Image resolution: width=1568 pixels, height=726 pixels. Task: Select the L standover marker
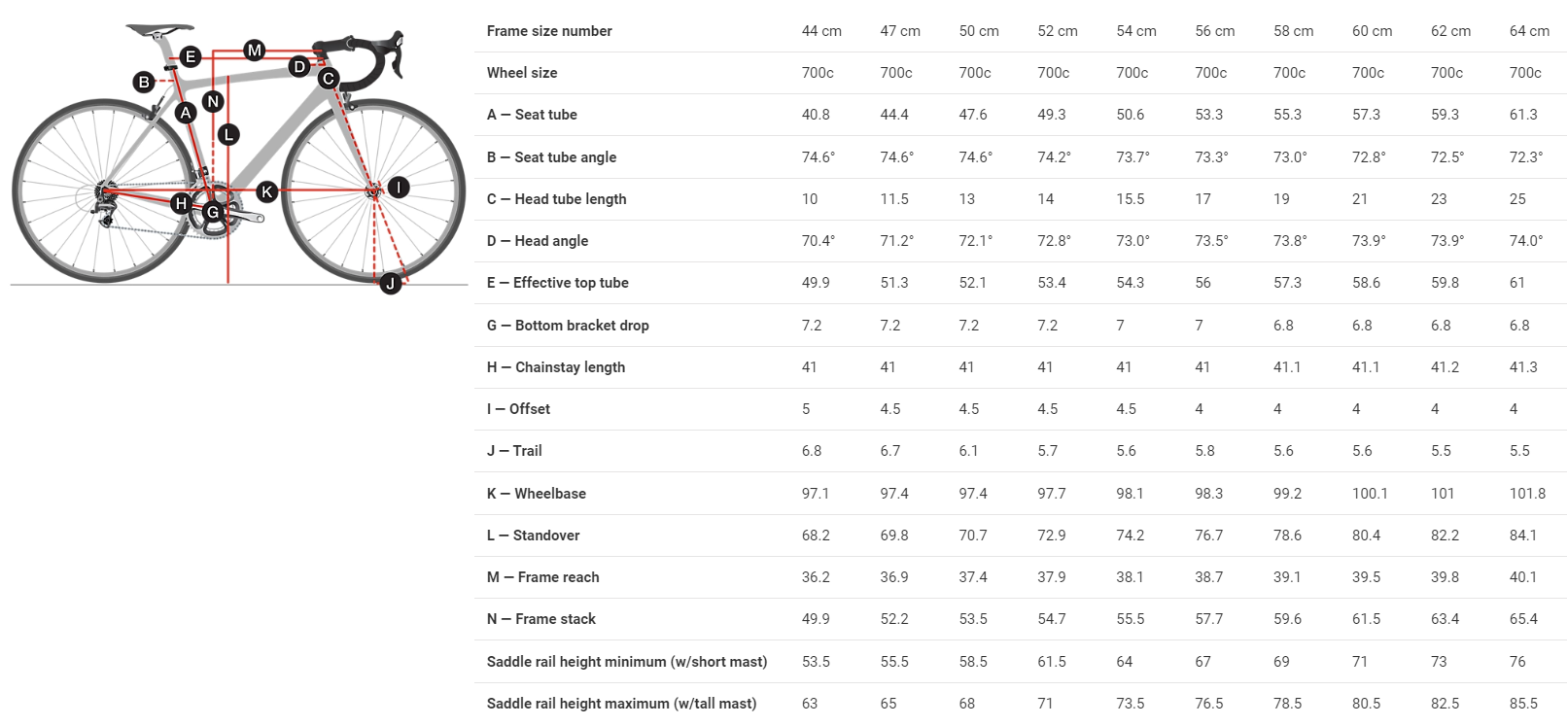(228, 134)
